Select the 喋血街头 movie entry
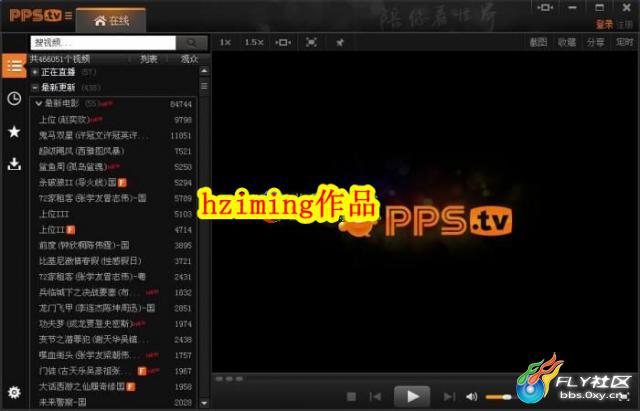This screenshot has height=411, width=640. tap(115, 355)
